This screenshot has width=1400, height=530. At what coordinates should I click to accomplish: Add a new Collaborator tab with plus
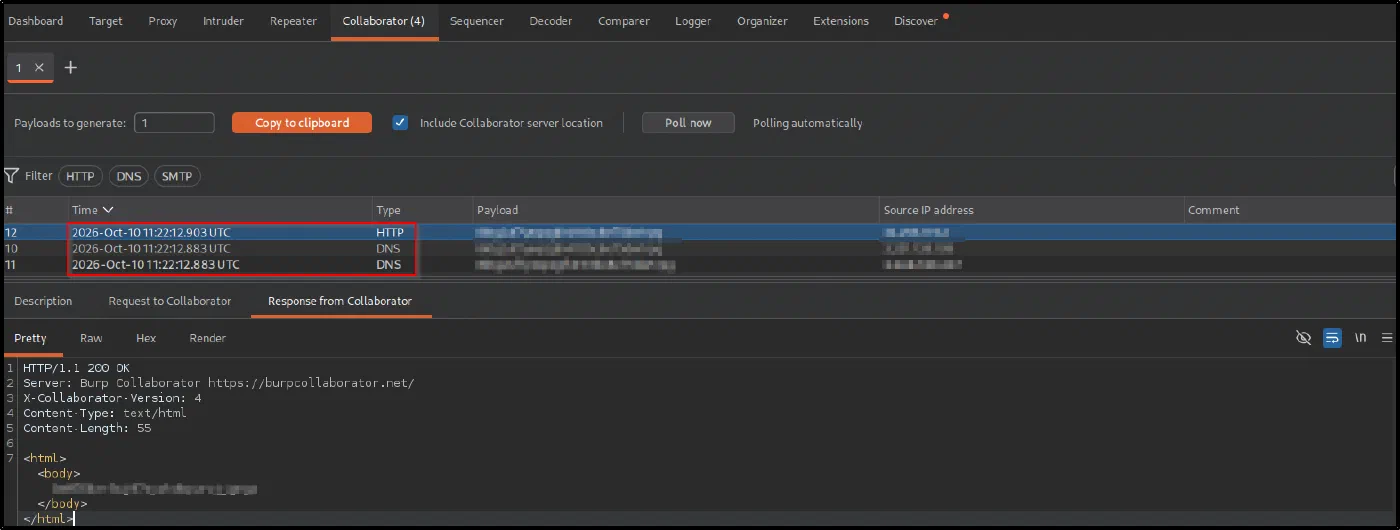pyautogui.click(x=70, y=67)
